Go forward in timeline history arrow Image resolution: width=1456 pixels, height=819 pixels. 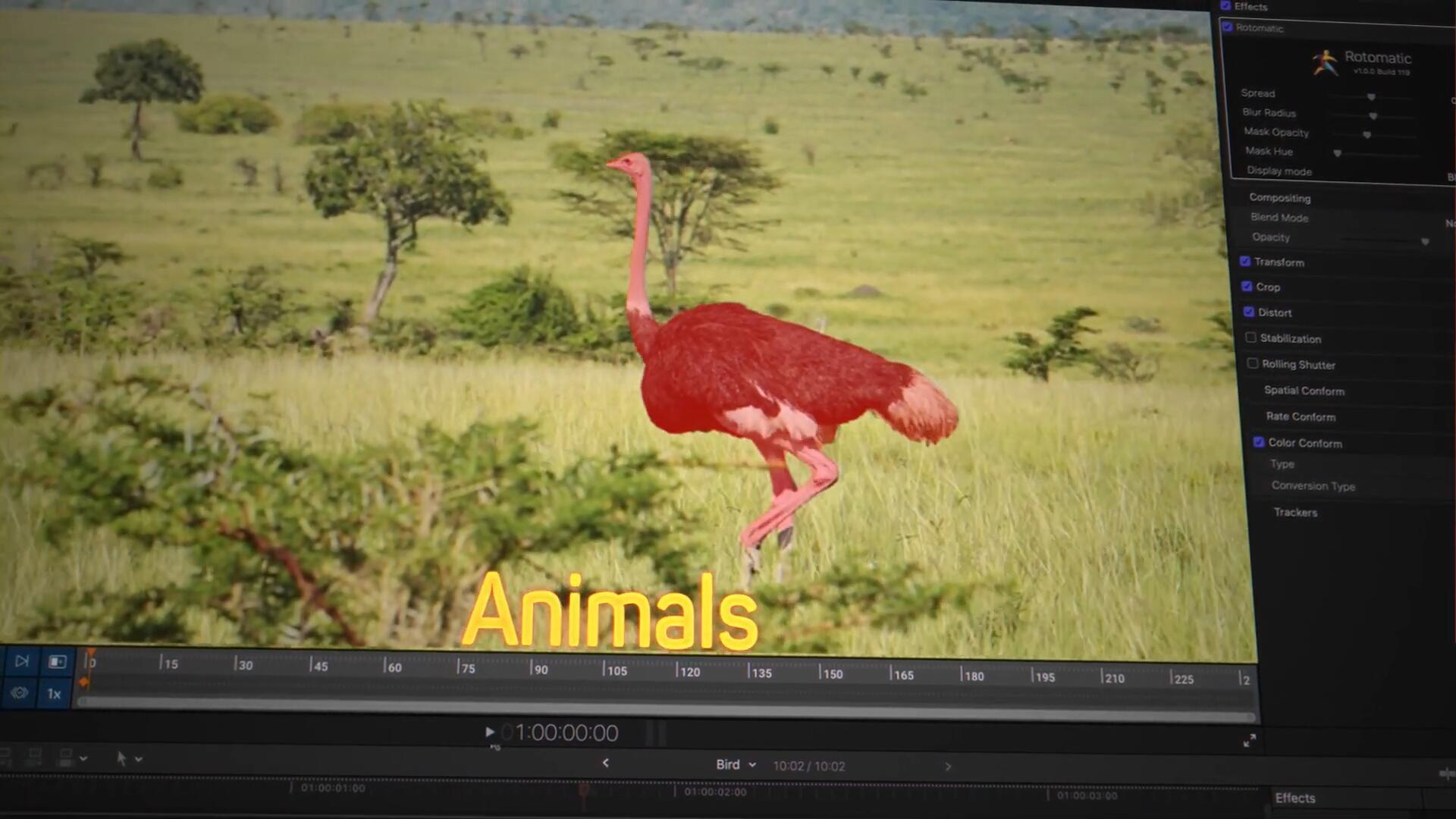click(x=948, y=767)
